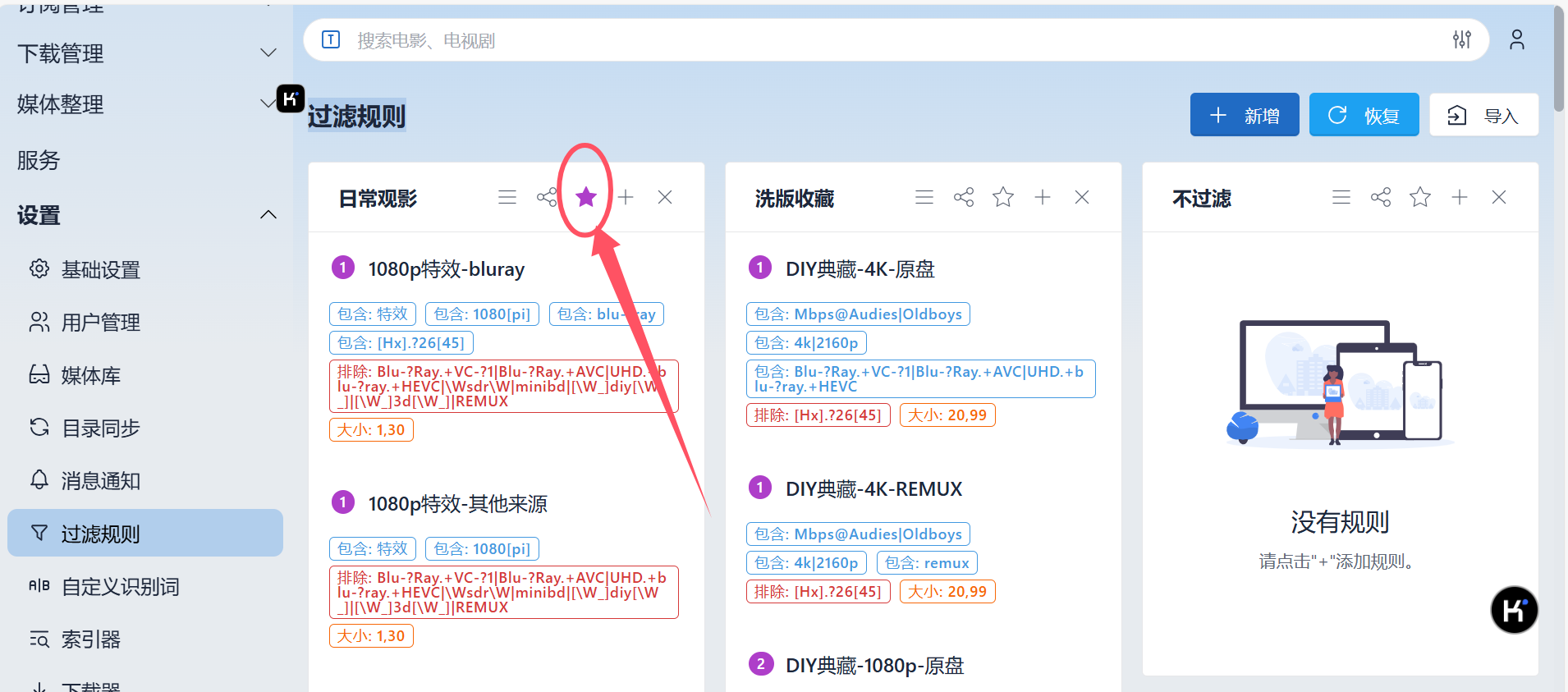This screenshot has width=1568, height=692.
Task: Click the 恢复 button
Action: [1364, 115]
